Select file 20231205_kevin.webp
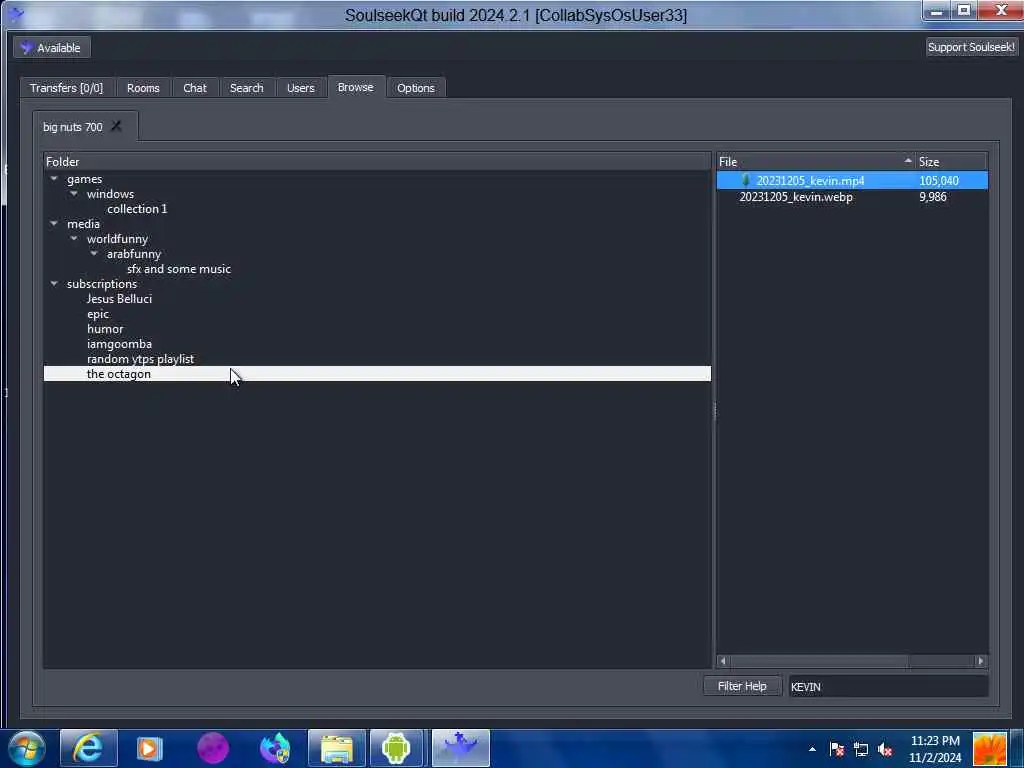The width and height of the screenshot is (1024, 768). (796, 197)
